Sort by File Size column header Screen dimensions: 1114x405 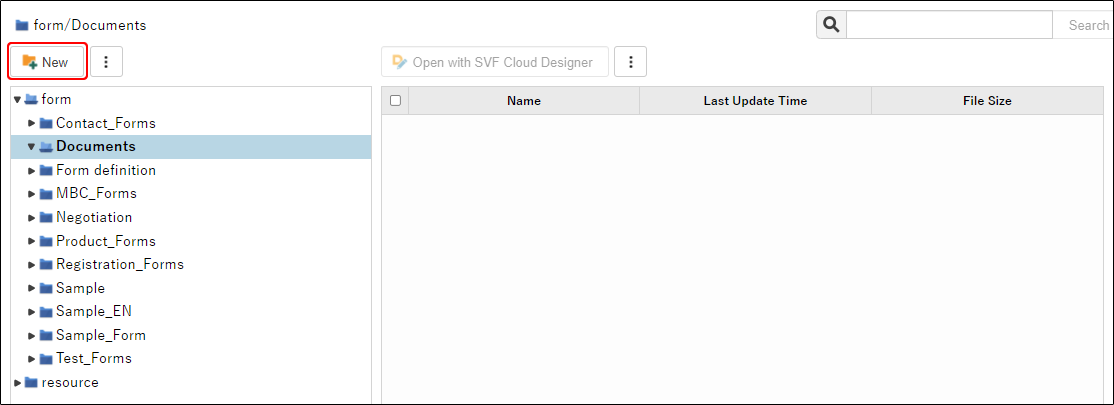click(987, 101)
